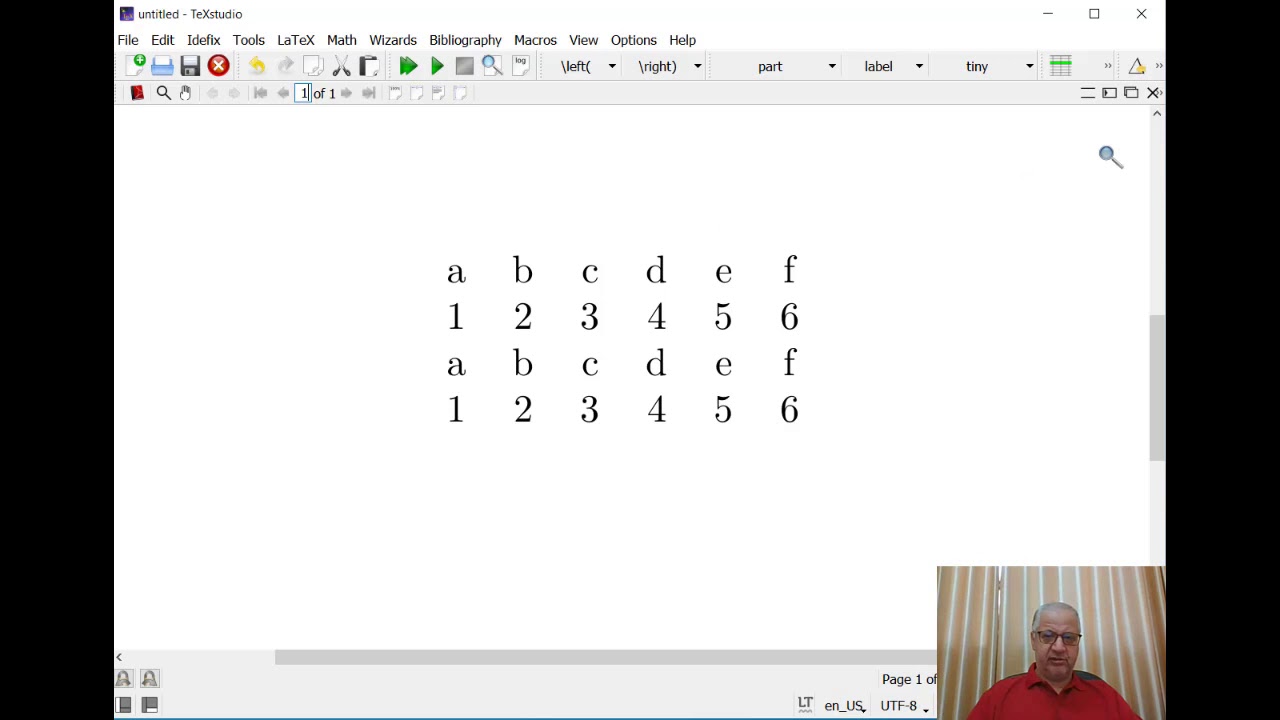Open the Math menu

pos(342,40)
